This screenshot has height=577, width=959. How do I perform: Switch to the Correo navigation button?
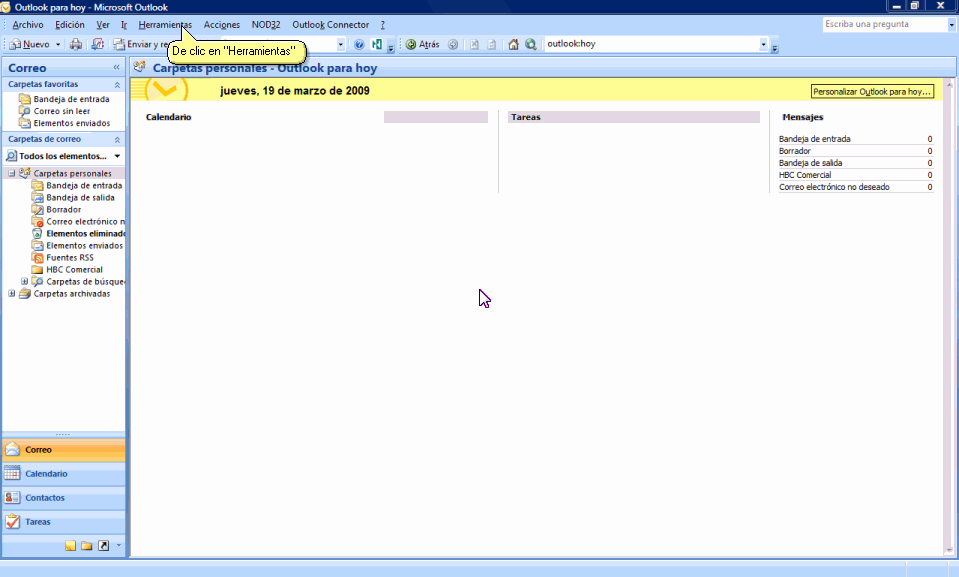point(64,450)
